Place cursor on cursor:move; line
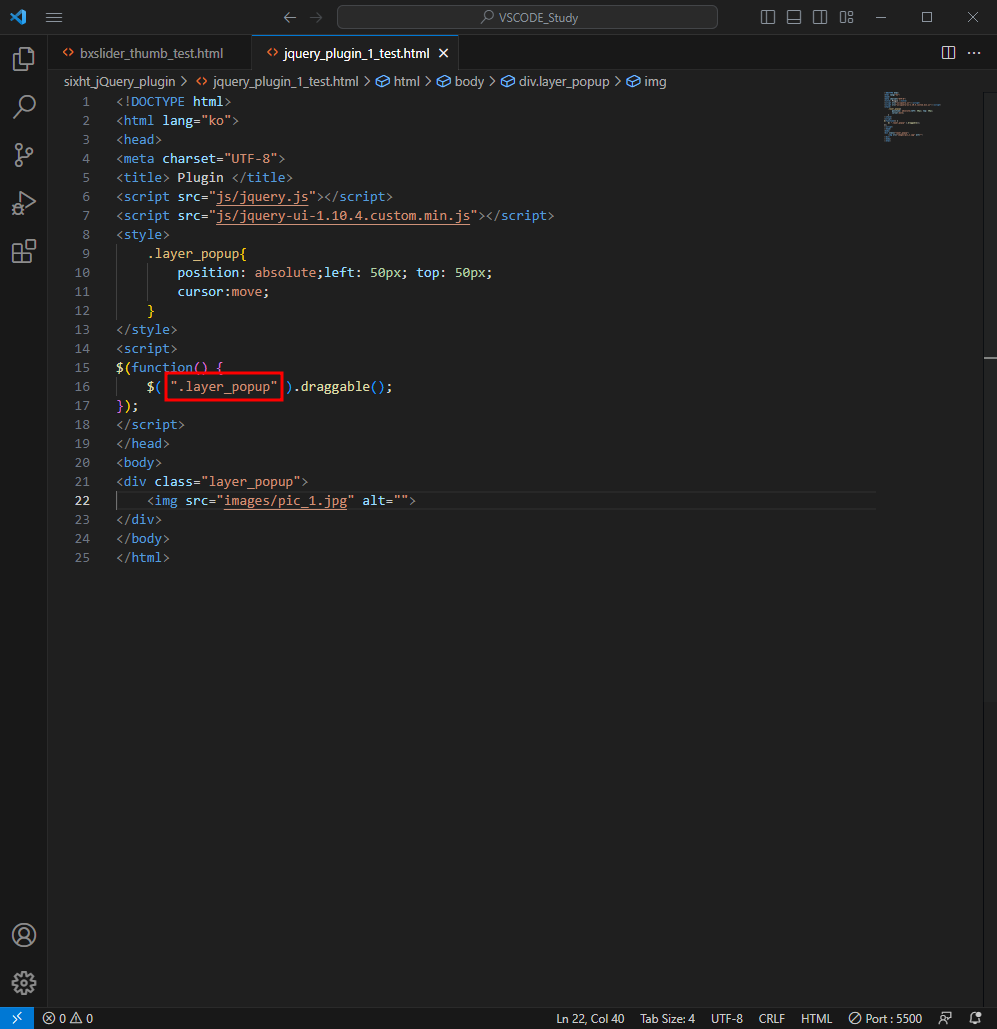This screenshot has width=997, height=1029. pos(223,291)
